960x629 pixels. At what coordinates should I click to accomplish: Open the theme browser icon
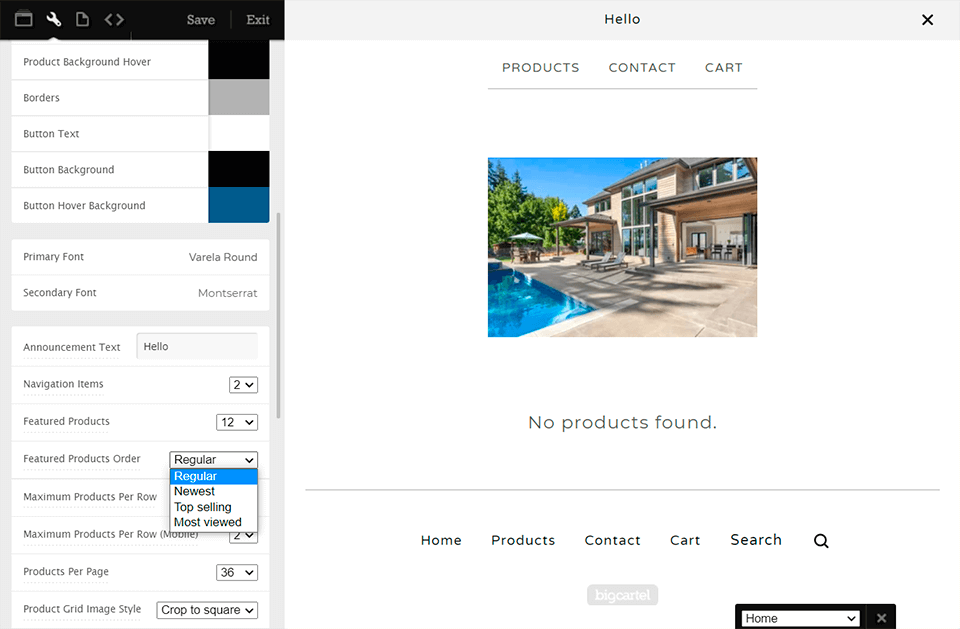point(23,18)
